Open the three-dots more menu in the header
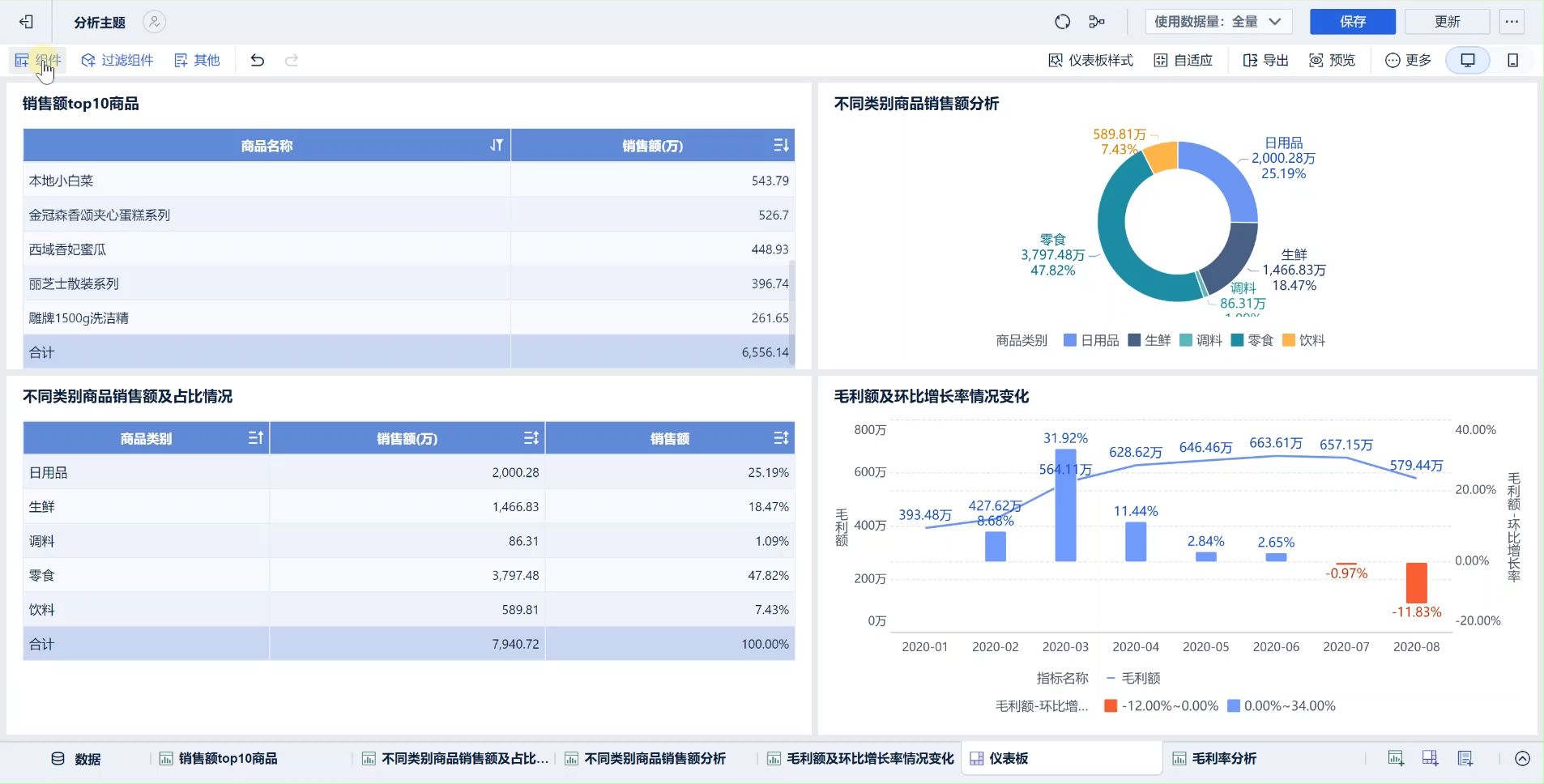The height and width of the screenshot is (784, 1544). pos(1512,22)
